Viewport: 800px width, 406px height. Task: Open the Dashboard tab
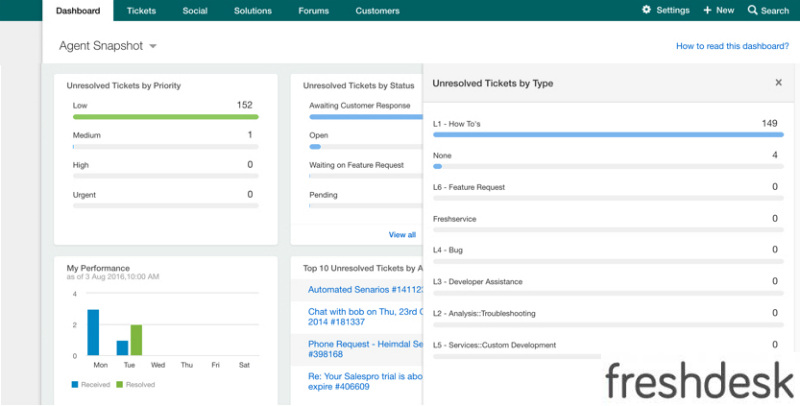(x=78, y=11)
